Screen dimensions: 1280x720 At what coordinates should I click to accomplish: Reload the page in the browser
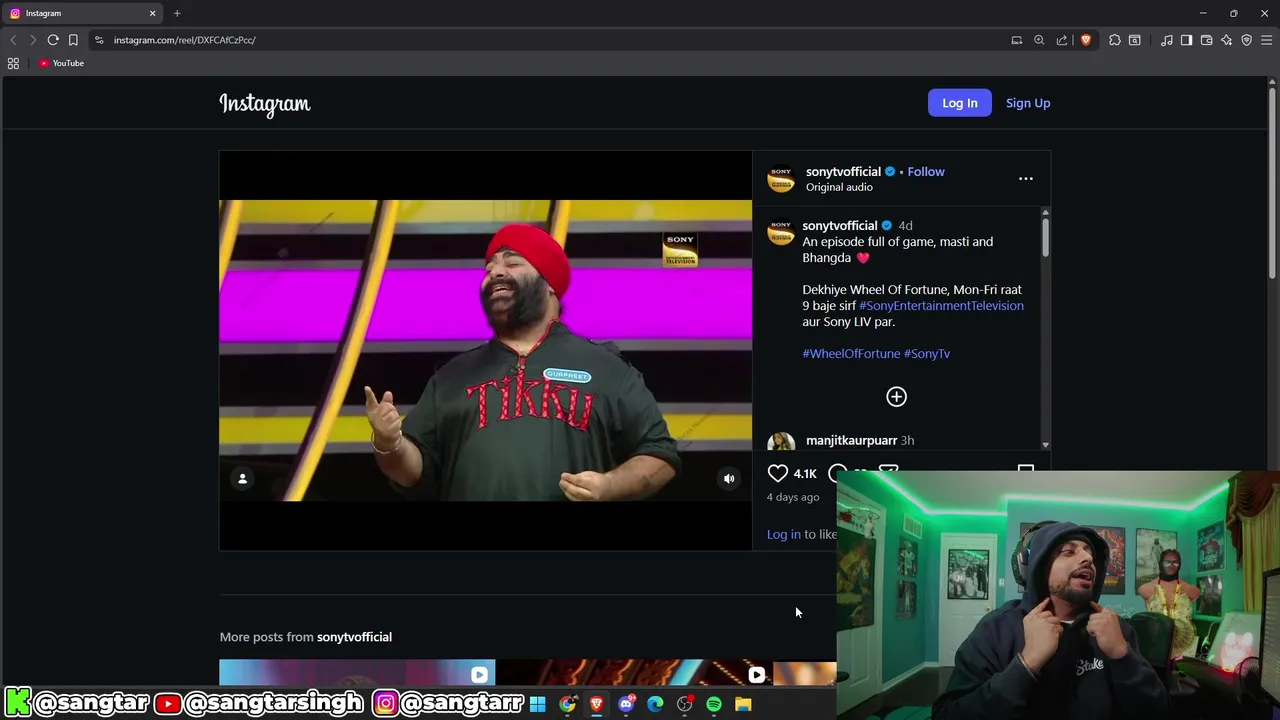(x=53, y=40)
